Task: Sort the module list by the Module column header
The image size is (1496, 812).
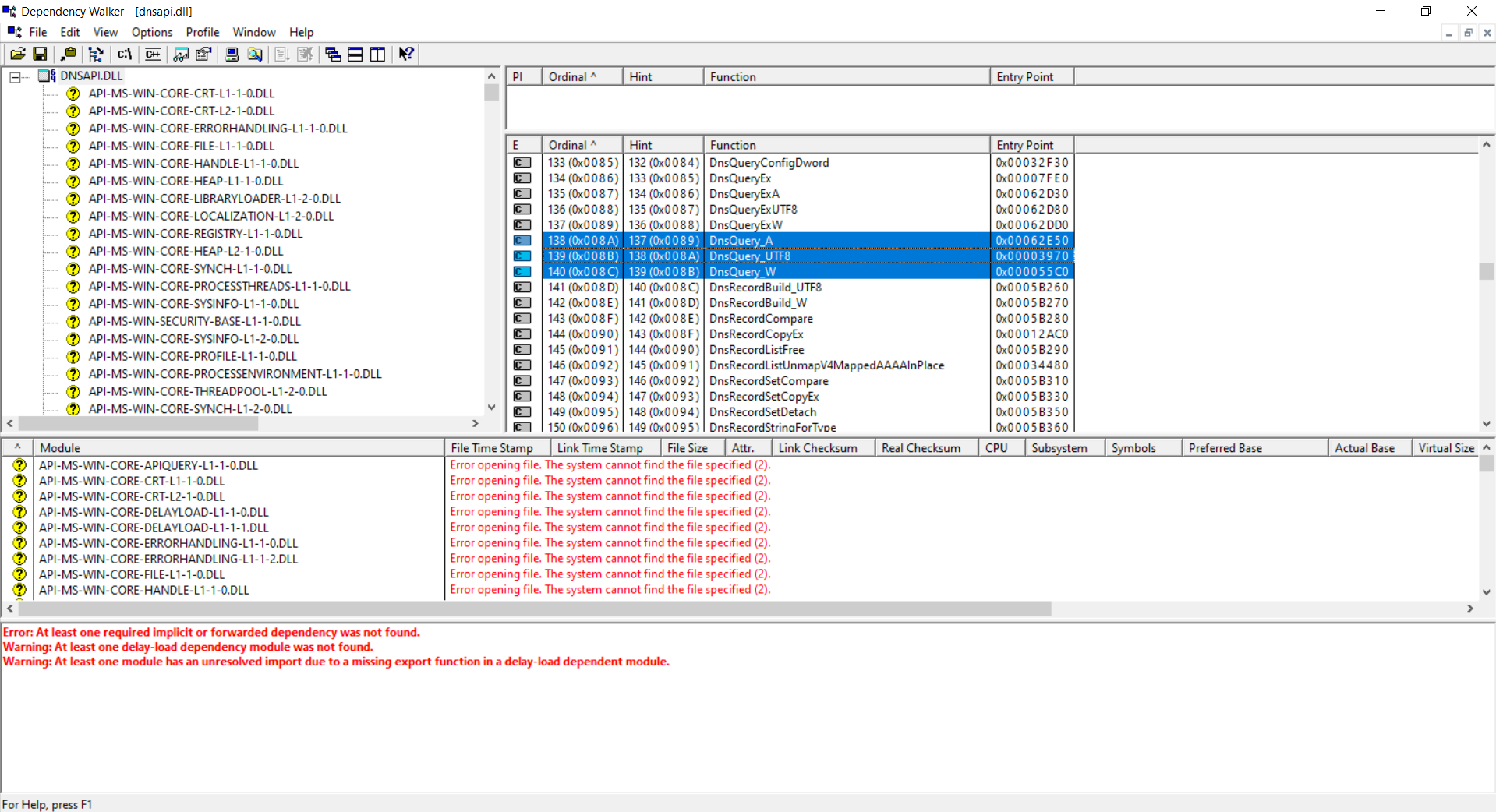Action: [239, 448]
